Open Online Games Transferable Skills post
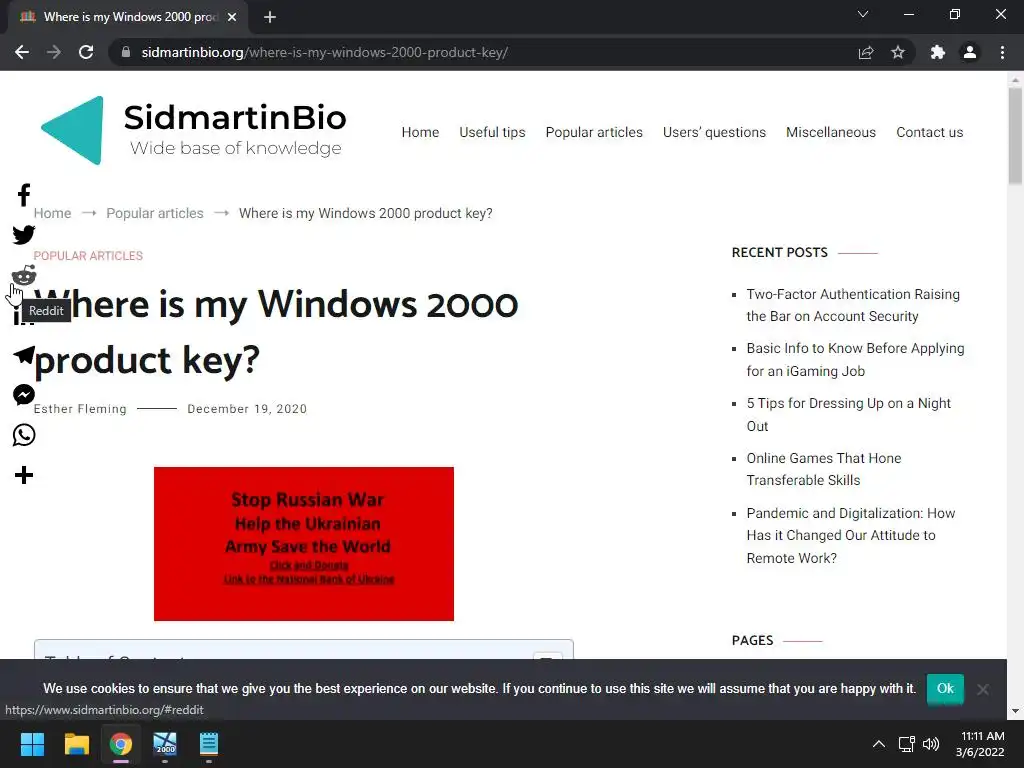The image size is (1024, 768). pos(824,469)
